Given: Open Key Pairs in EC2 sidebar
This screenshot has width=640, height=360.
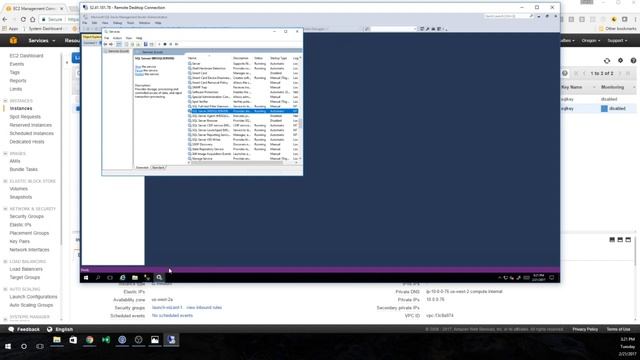Looking at the screenshot, I should pos(20,241).
